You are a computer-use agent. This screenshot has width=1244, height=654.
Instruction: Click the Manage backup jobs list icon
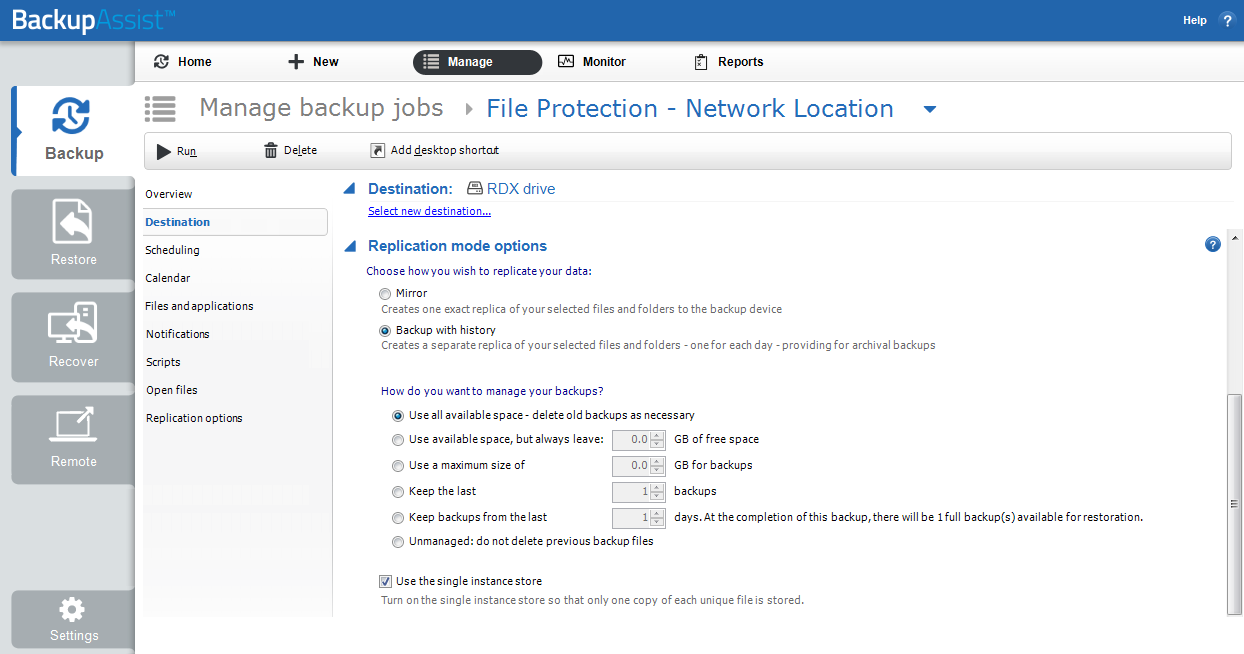(x=160, y=108)
